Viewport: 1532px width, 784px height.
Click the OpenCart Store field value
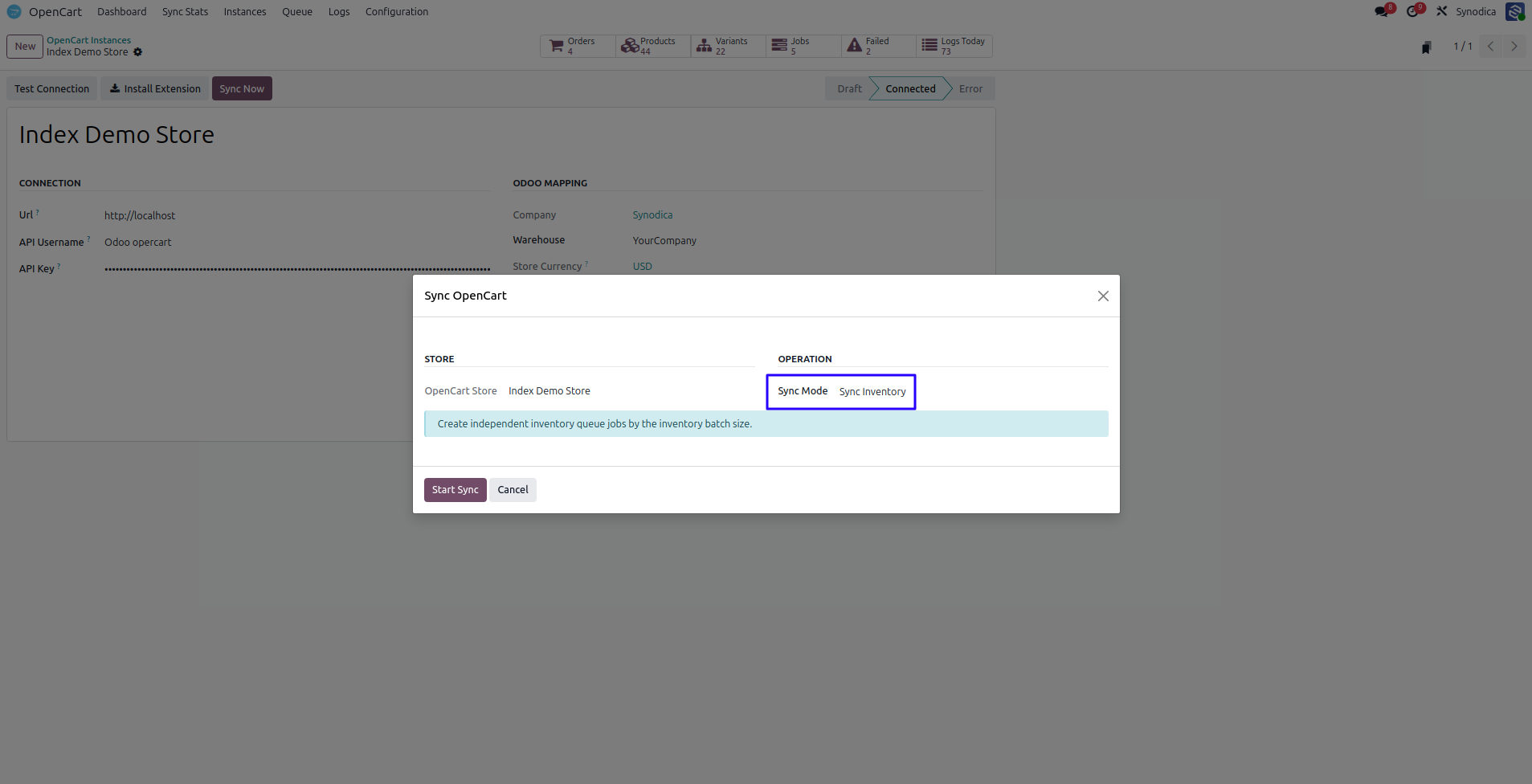click(549, 390)
